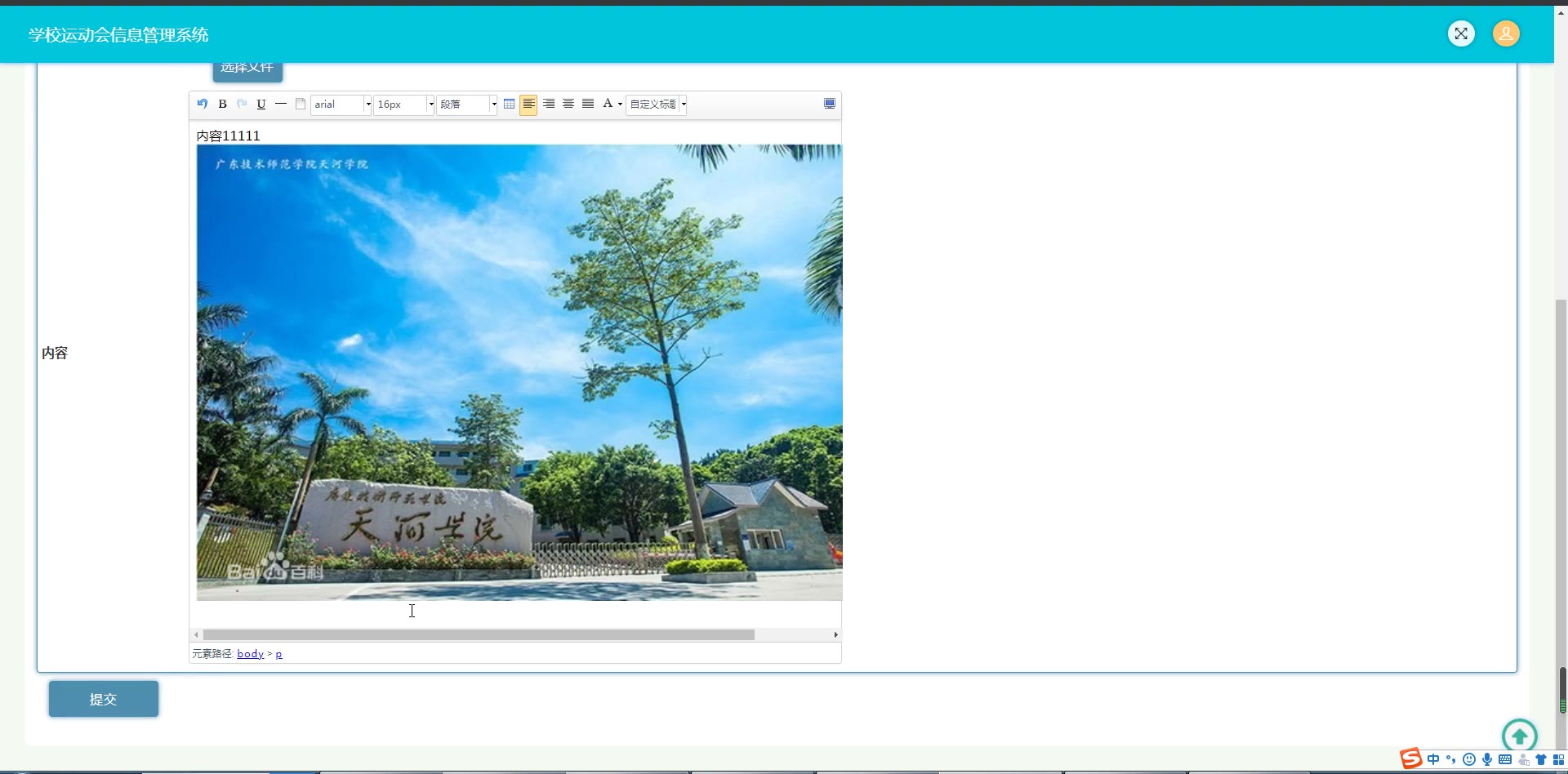Place cursor after the text 内容11111
Screen dimensions: 1568x774
(x=261, y=136)
